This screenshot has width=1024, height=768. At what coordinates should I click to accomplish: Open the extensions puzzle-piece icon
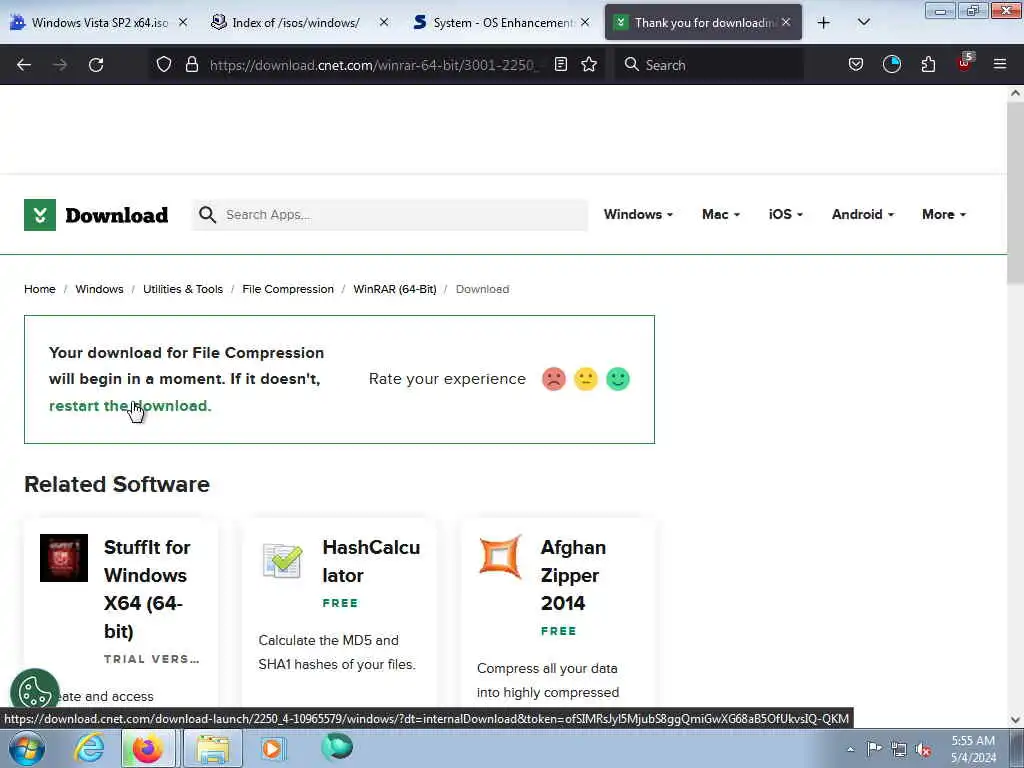pos(928,64)
